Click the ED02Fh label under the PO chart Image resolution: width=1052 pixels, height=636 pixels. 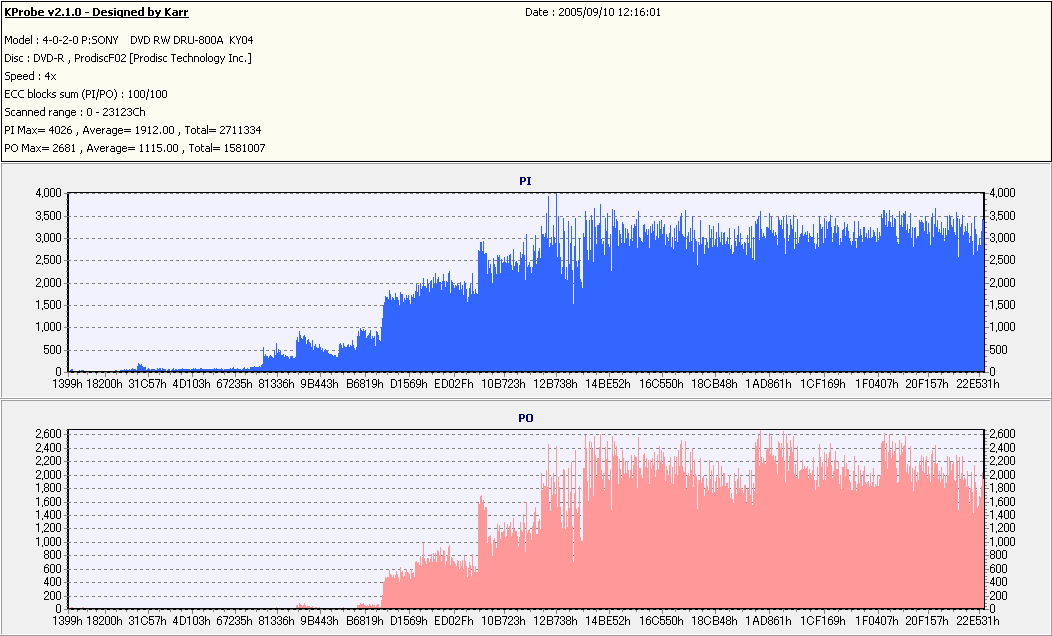[x=454, y=621]
